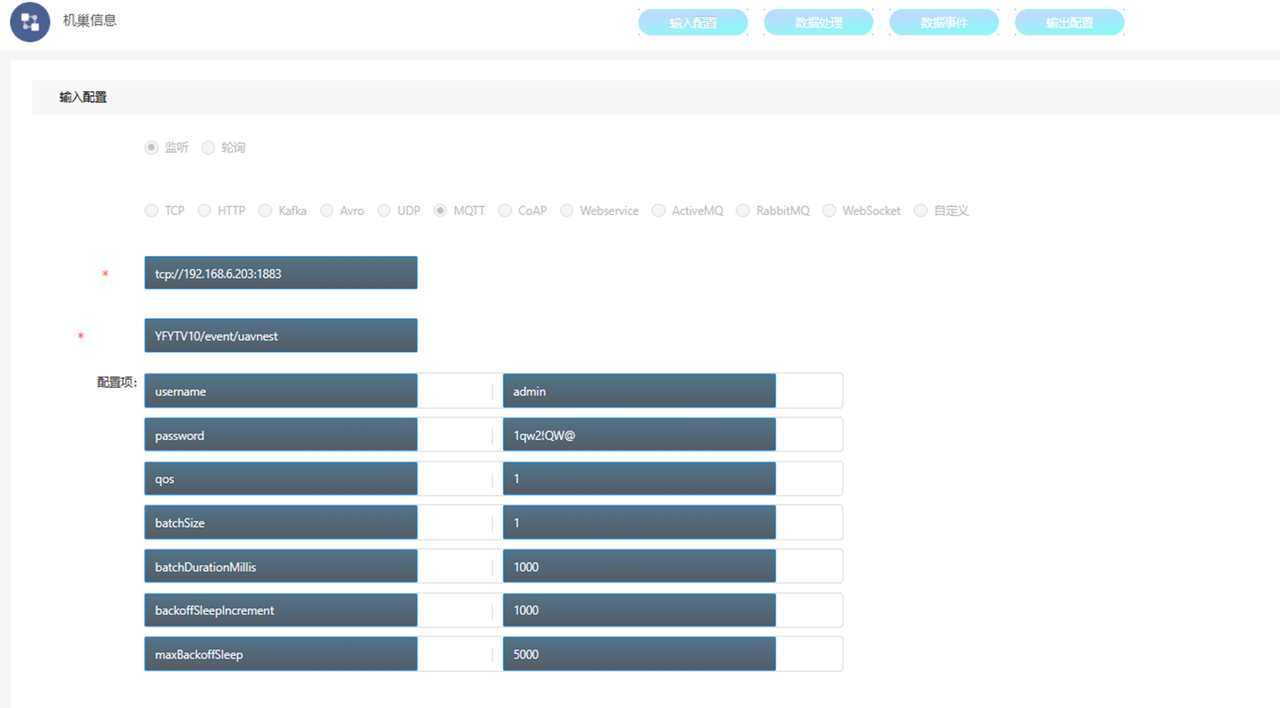Click the value field of the qos row
1280x708 pixels.
pos(639,479)
